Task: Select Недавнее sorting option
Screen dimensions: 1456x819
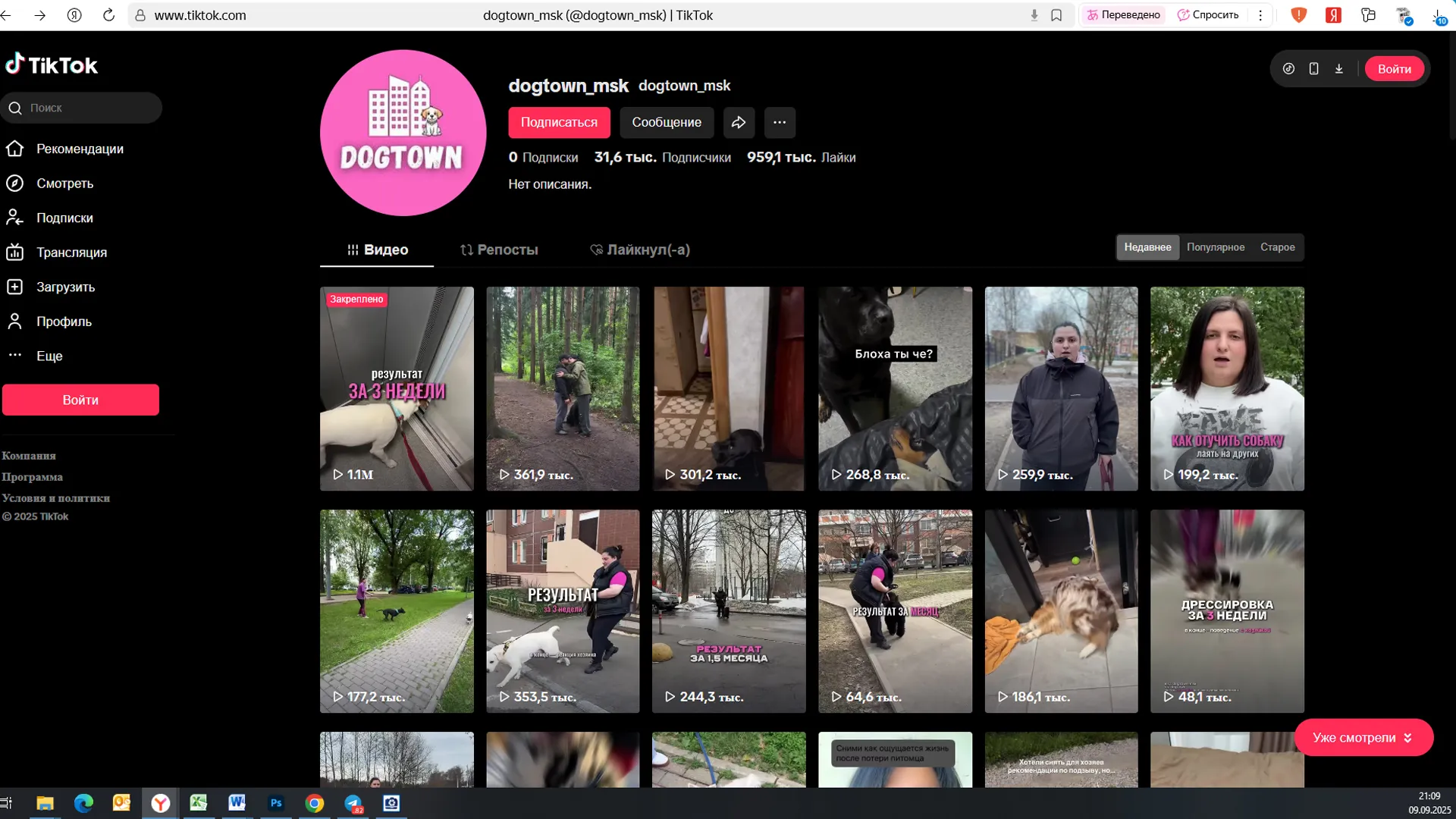Action: [1147, 247]
